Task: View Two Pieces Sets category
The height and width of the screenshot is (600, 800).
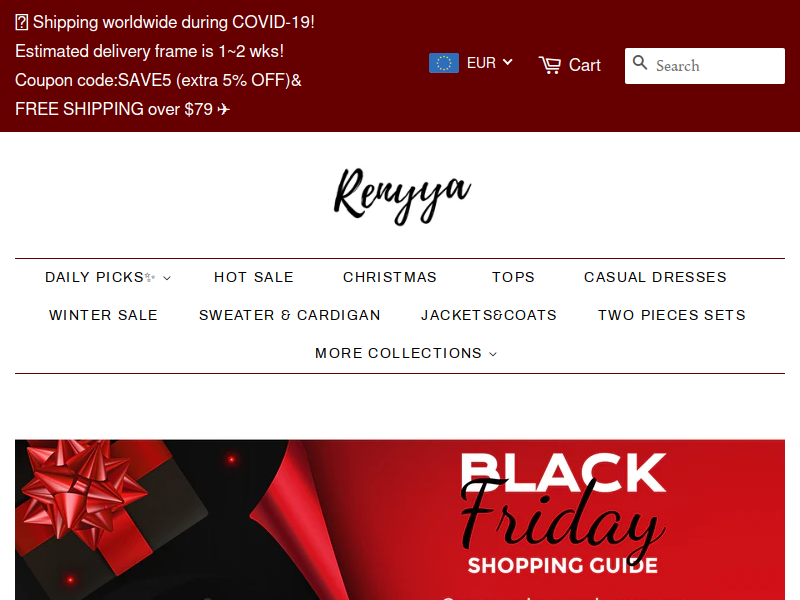Action: [x=671, y=315]
